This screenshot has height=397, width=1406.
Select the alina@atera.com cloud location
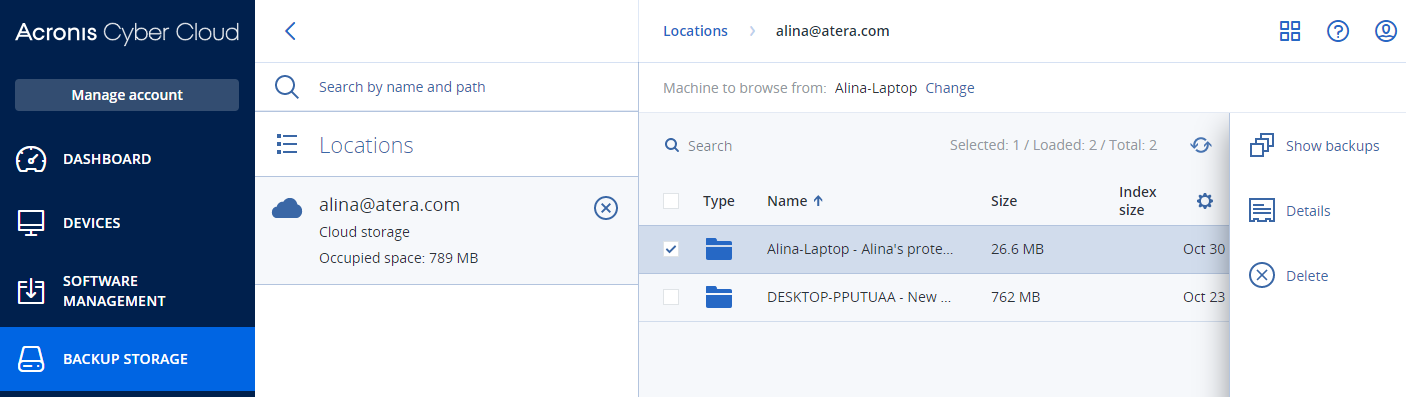(447, 231)
